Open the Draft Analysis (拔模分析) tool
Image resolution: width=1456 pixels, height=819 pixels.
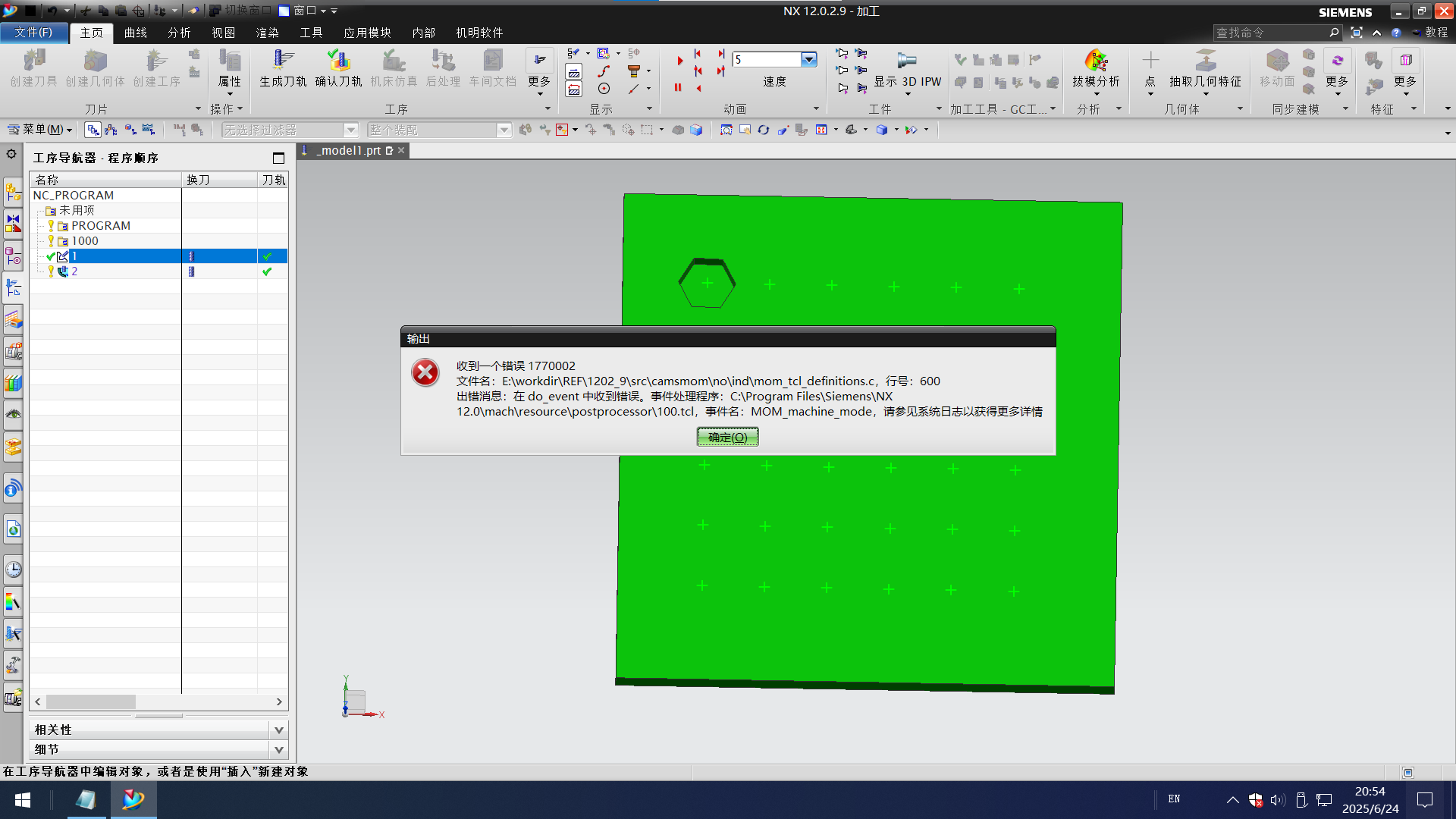point(1095,61)
